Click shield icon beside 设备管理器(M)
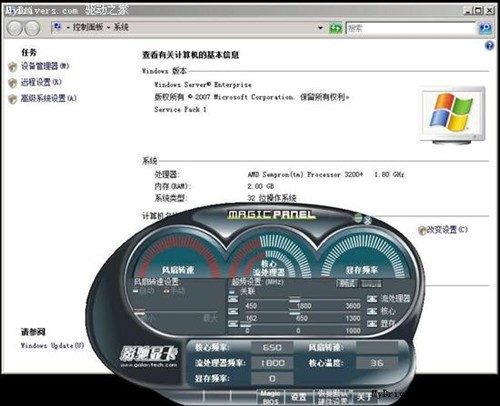 13,67
